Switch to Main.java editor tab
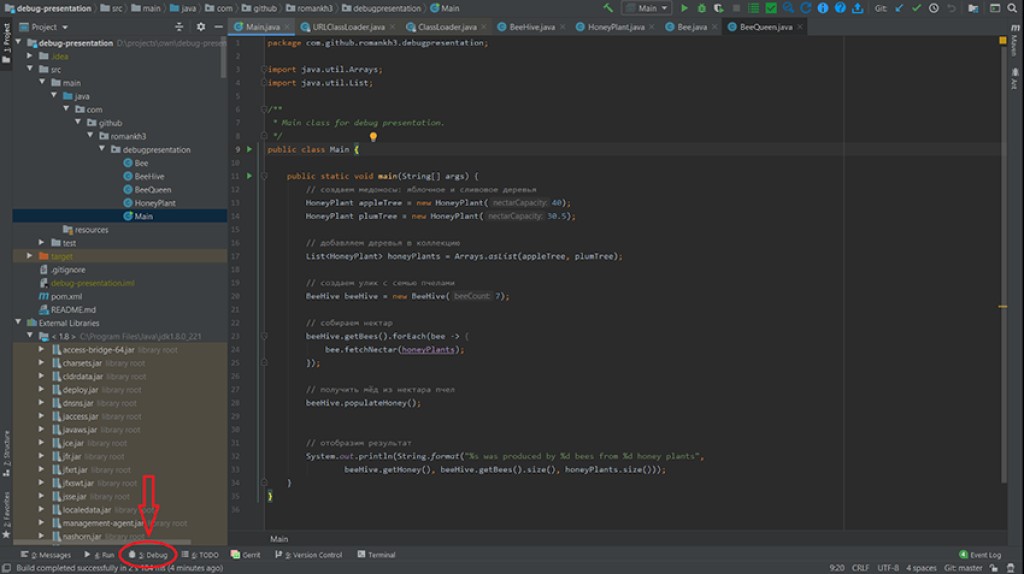Viewport: 1024px width, 574px height. click(x=263, y=27)
